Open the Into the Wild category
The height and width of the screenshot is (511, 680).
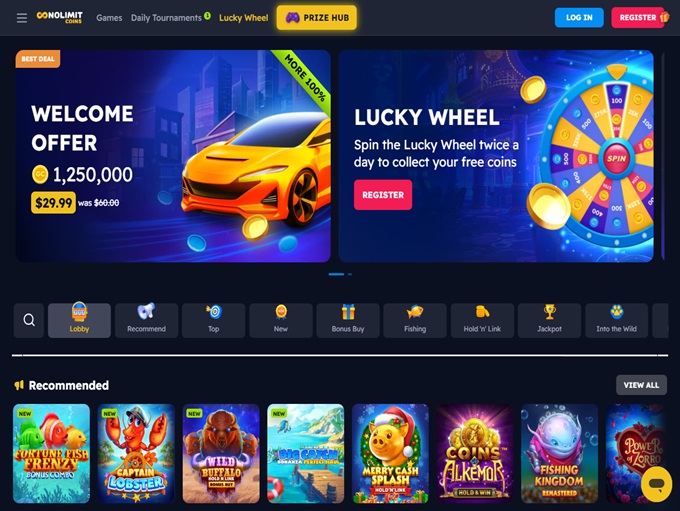617,320
